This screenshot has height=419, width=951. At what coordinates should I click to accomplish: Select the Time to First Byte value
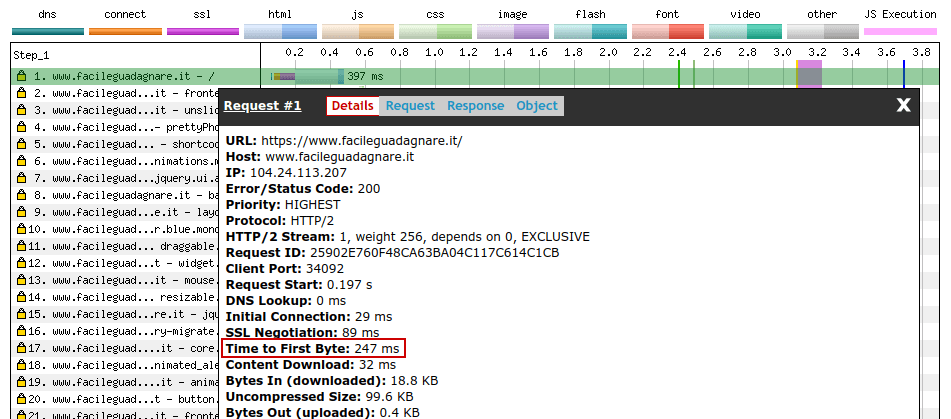[x=377, y=349]
